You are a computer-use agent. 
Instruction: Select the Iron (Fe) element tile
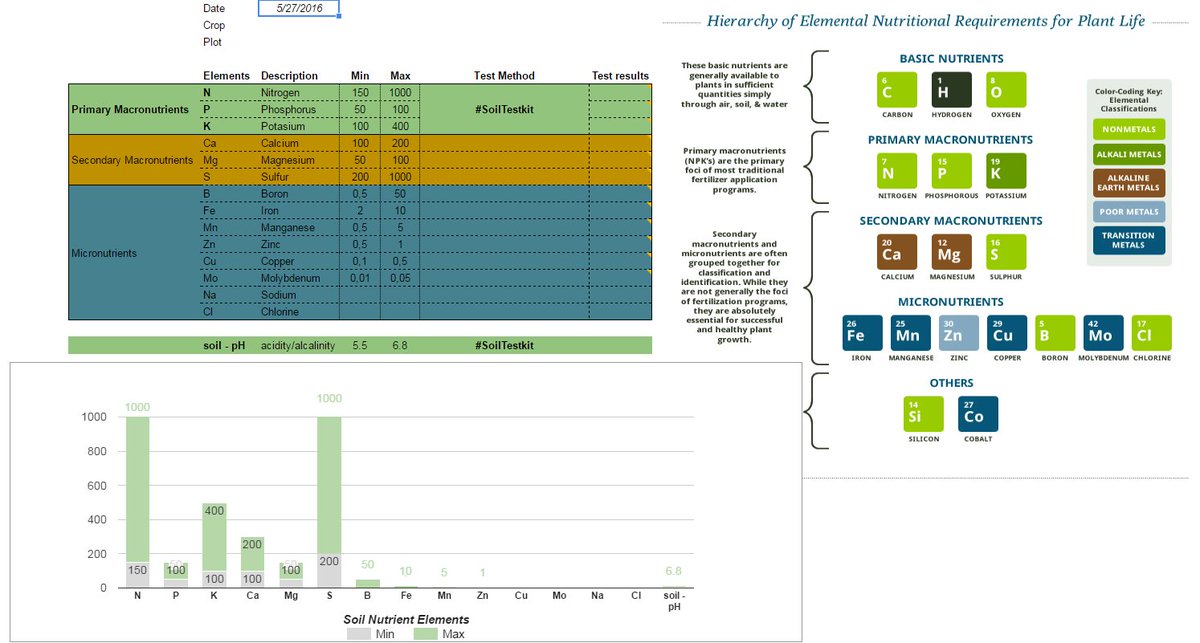pyautogui.click(x=862, y=333)
